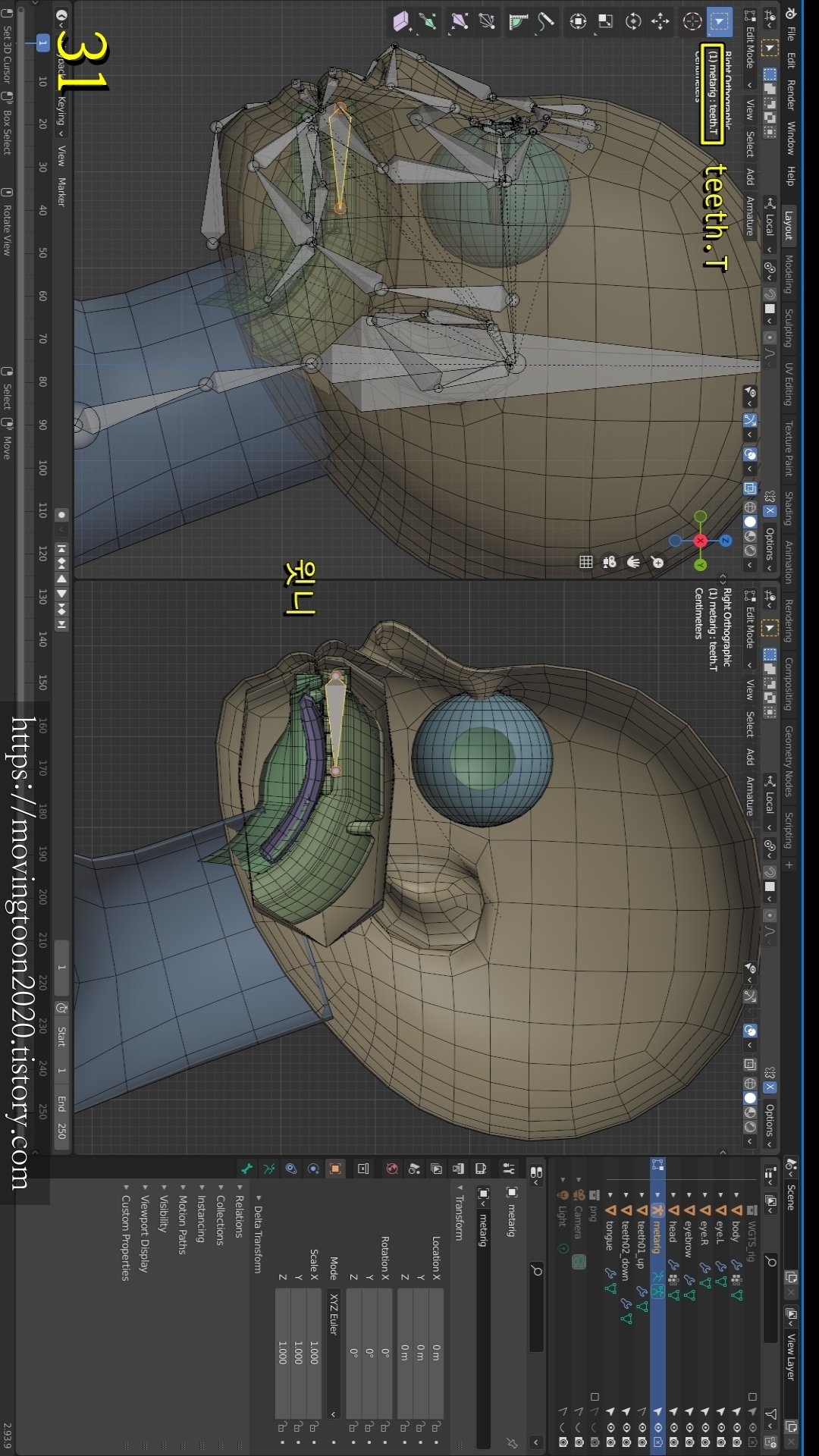Viewport: 819px width, 1456px height.
Task: Jump to the timeline end frame
Action: [x=61, y=625]
